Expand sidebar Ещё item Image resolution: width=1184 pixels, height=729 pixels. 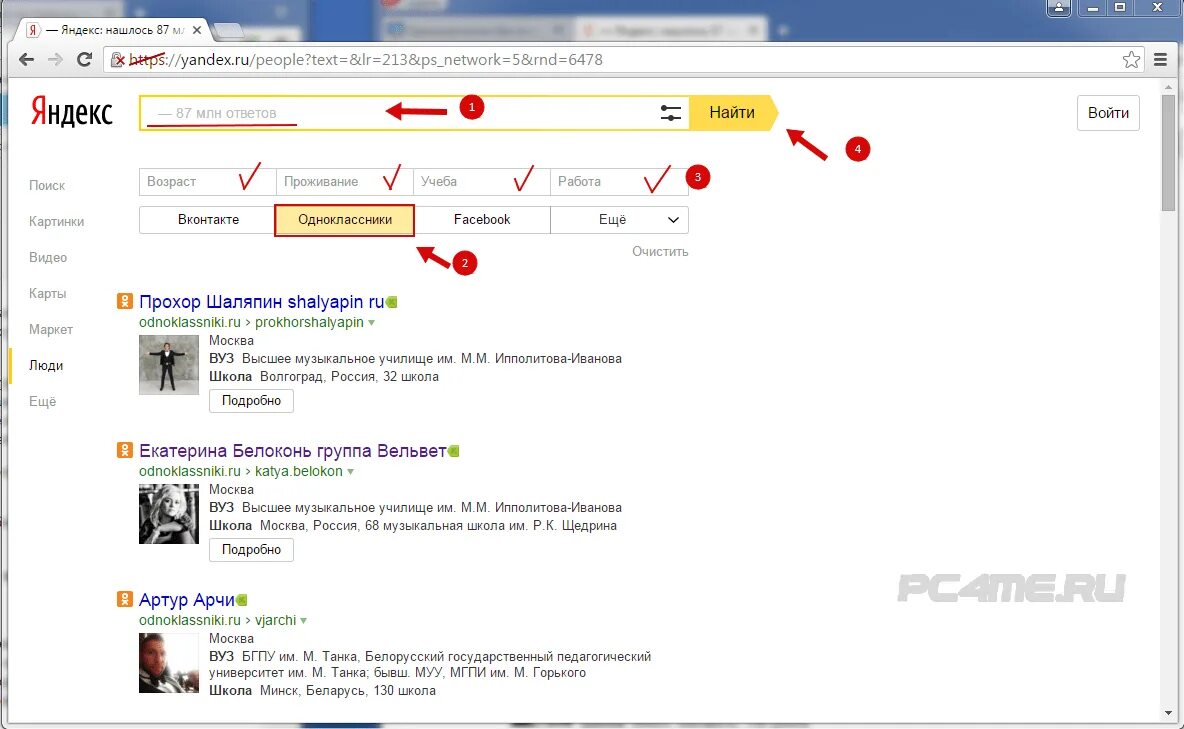[x=42, y=401]
